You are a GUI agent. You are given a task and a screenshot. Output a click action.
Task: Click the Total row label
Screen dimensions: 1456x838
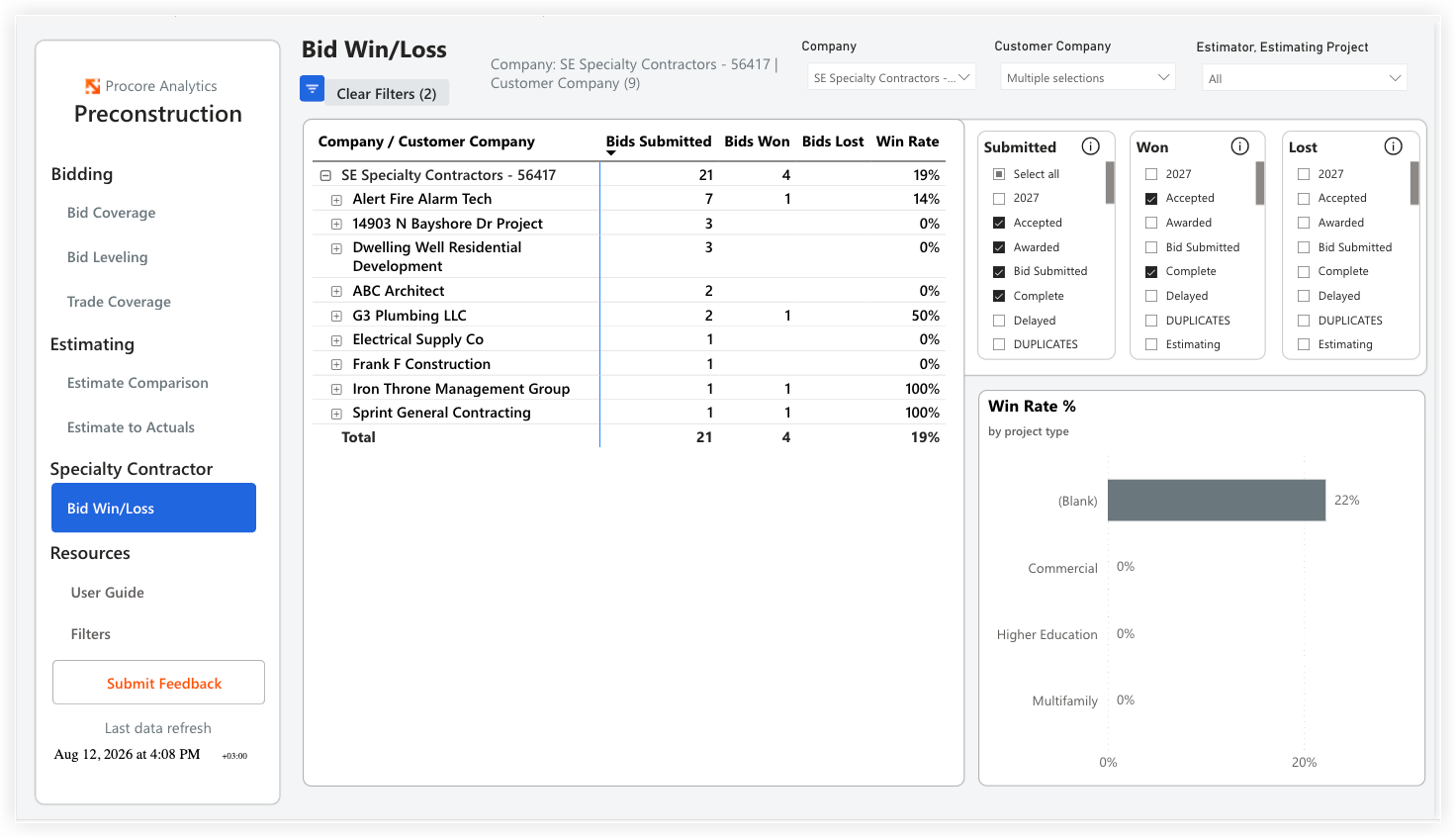pyautogui.click(x=358, y=437)
